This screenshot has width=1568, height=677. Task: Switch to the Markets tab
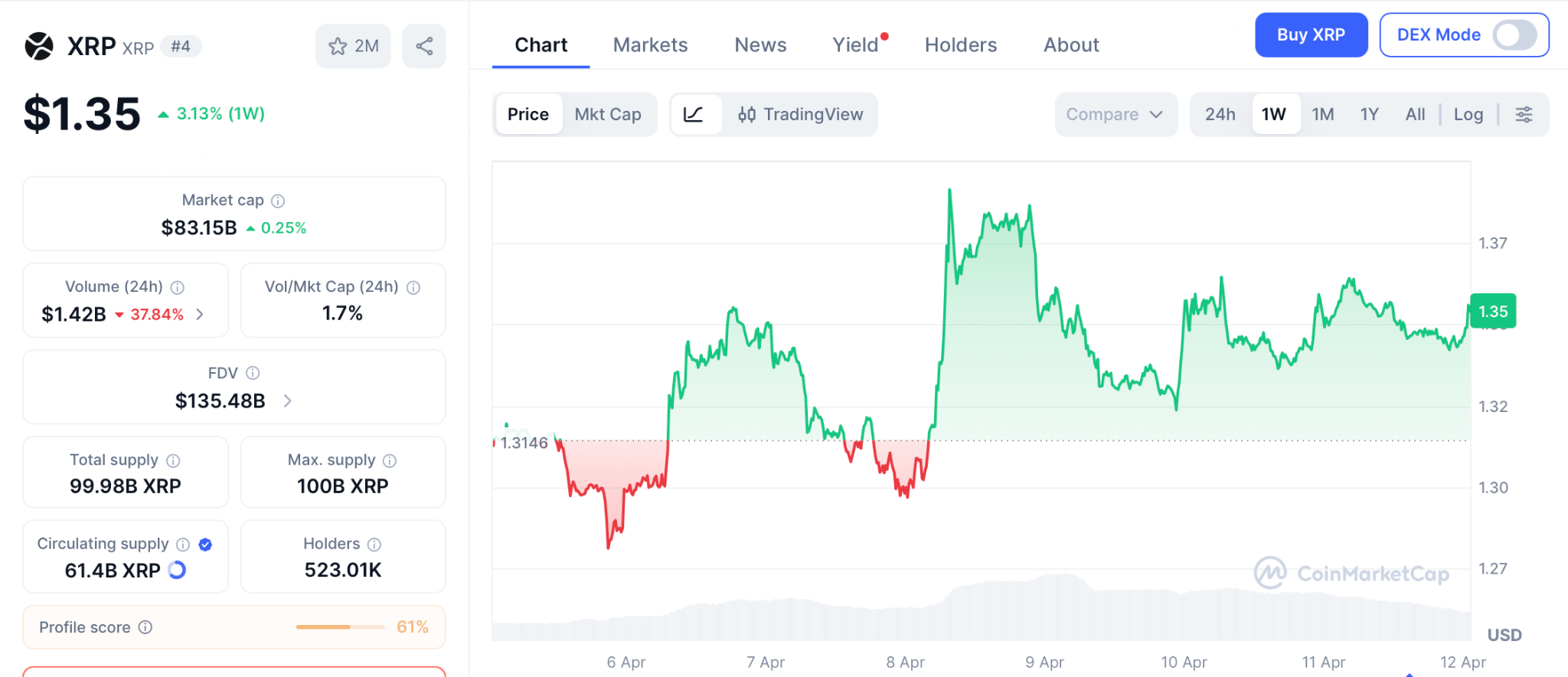click(x=650, y=45)
